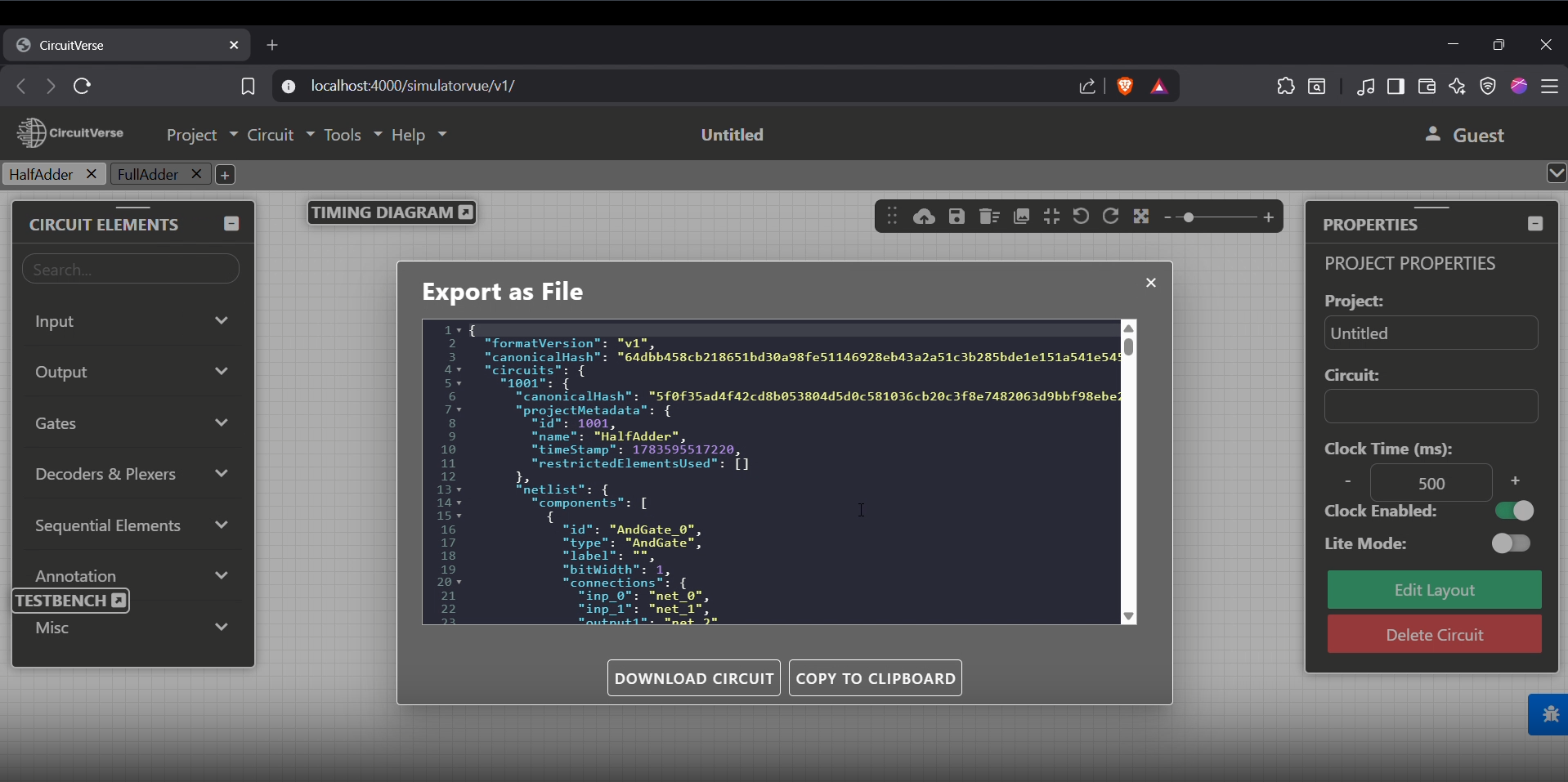1568x782 pixels.
Task: Click the Delete Circuit button
Action: 1435,636
